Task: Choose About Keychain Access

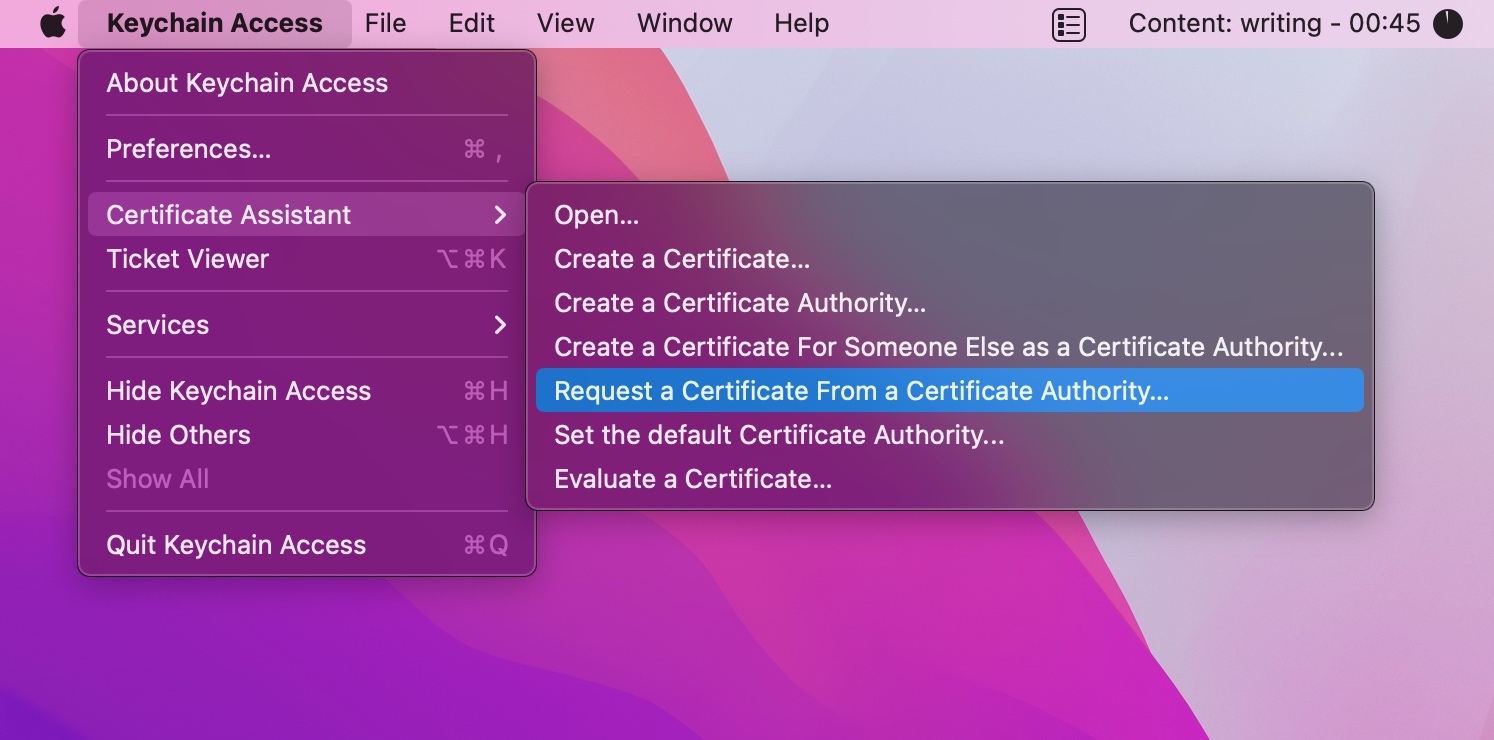Action: click(x=307, y=83)
